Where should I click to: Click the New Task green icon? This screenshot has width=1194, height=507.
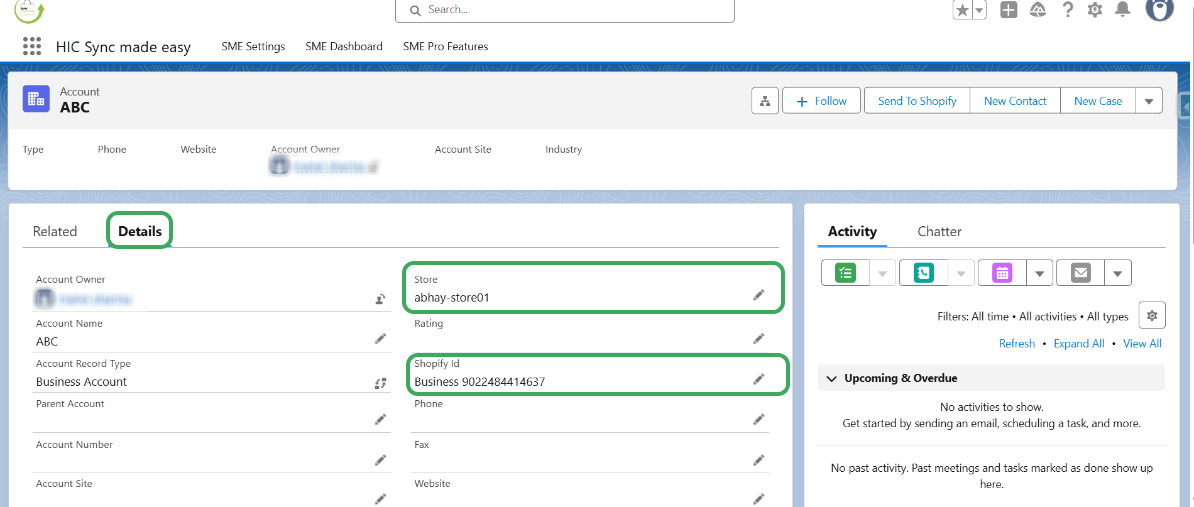point(844,273)
